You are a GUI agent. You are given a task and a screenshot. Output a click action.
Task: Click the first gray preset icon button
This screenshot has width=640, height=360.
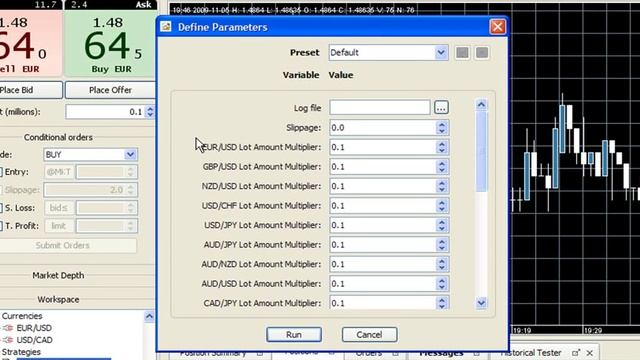click(462, 53)
